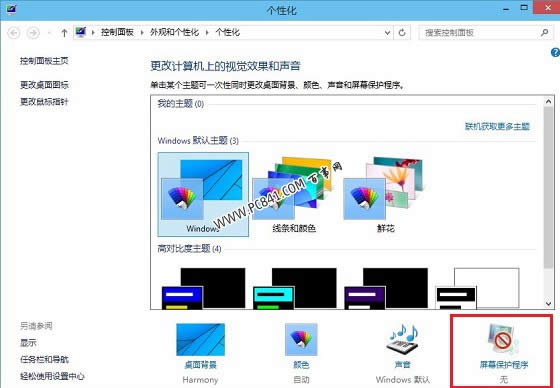
Task: Open the help question mark icon
Action: (x=555, y=53)
